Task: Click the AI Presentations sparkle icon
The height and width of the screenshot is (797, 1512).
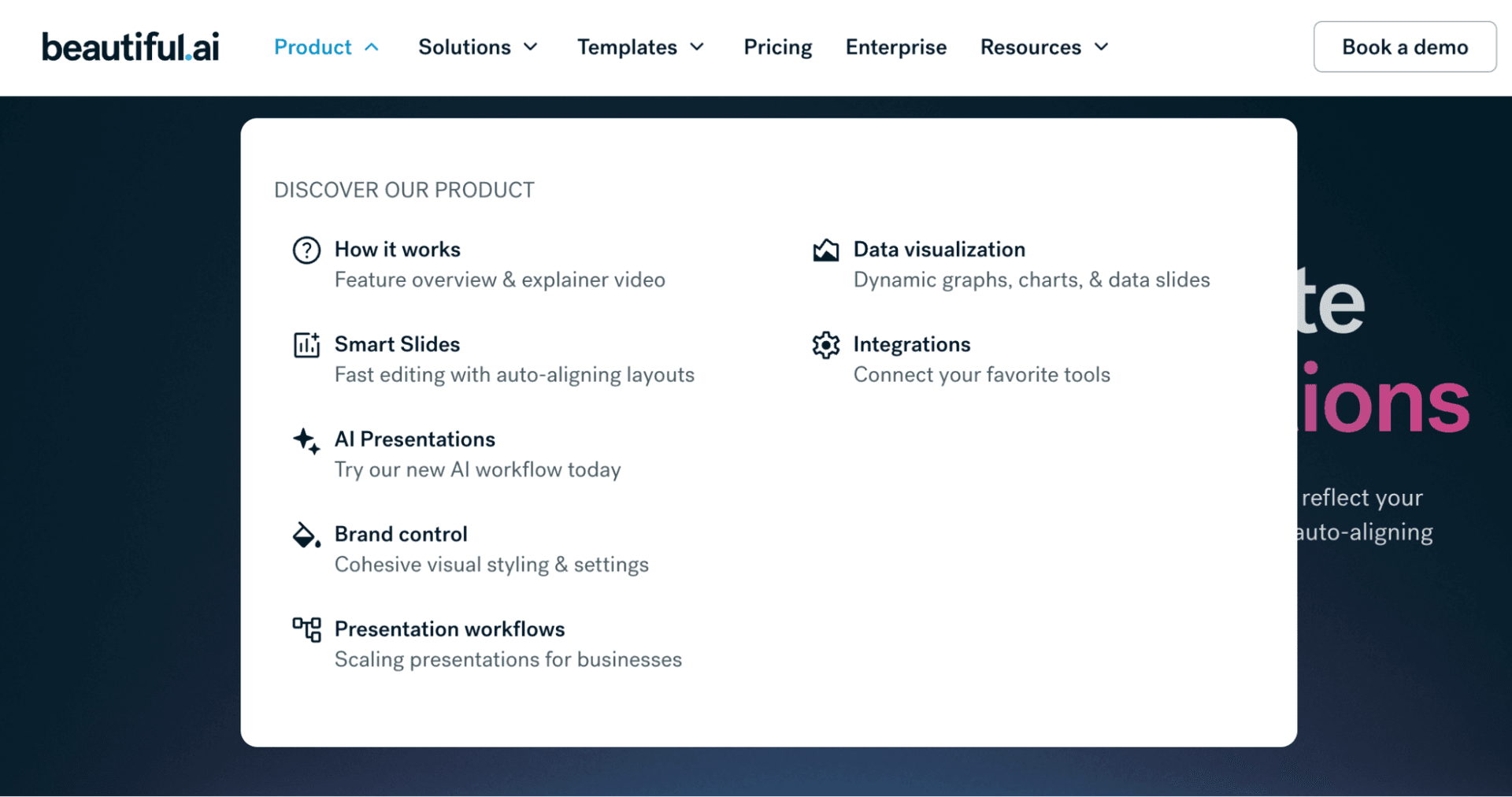Action: click(x=306, y=440)
